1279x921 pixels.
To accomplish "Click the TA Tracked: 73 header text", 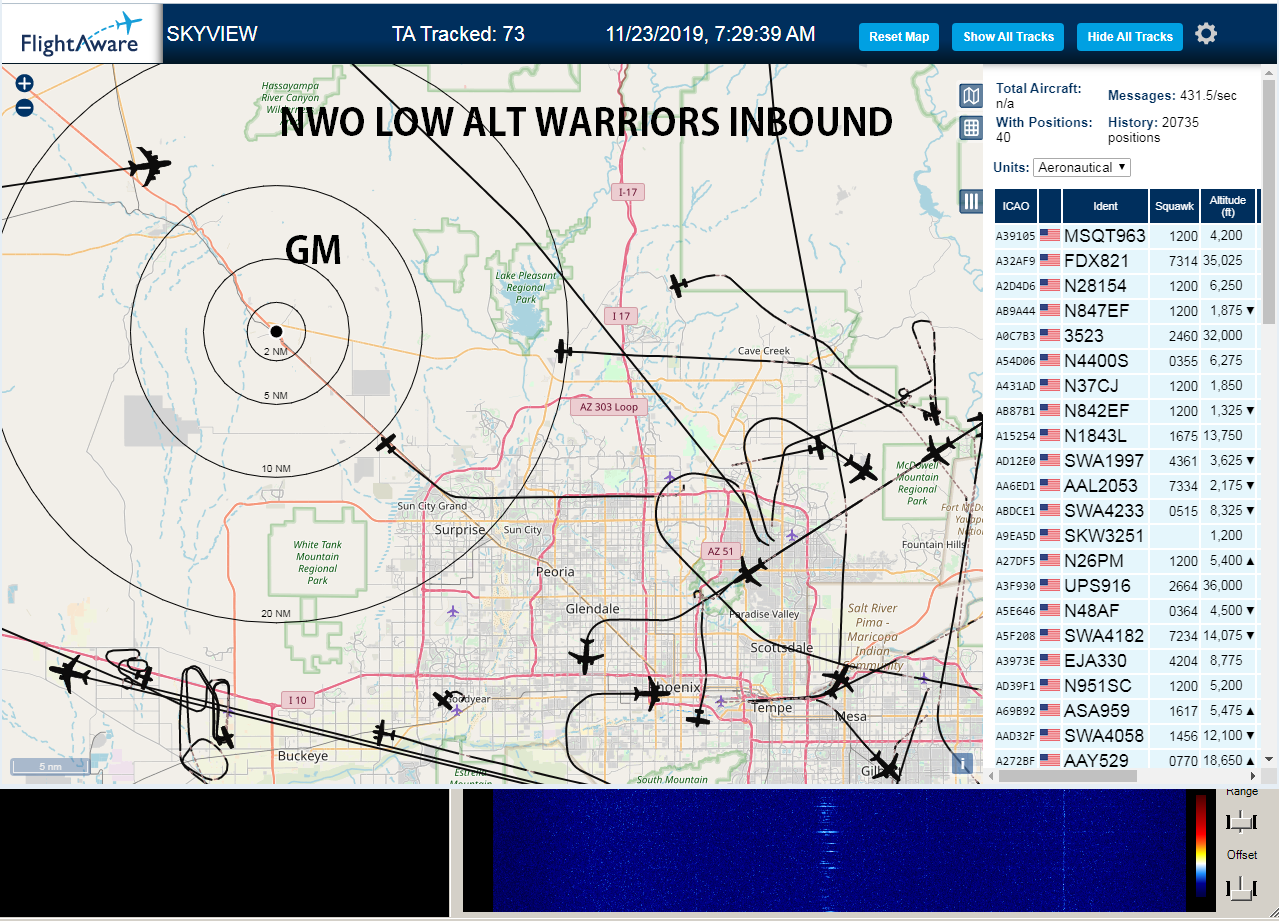I will [458, 34].
